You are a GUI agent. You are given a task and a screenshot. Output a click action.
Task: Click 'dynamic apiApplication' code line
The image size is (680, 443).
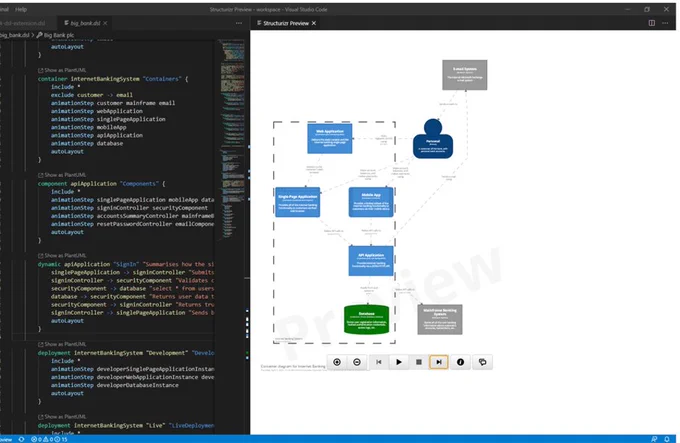coord(126,264)
